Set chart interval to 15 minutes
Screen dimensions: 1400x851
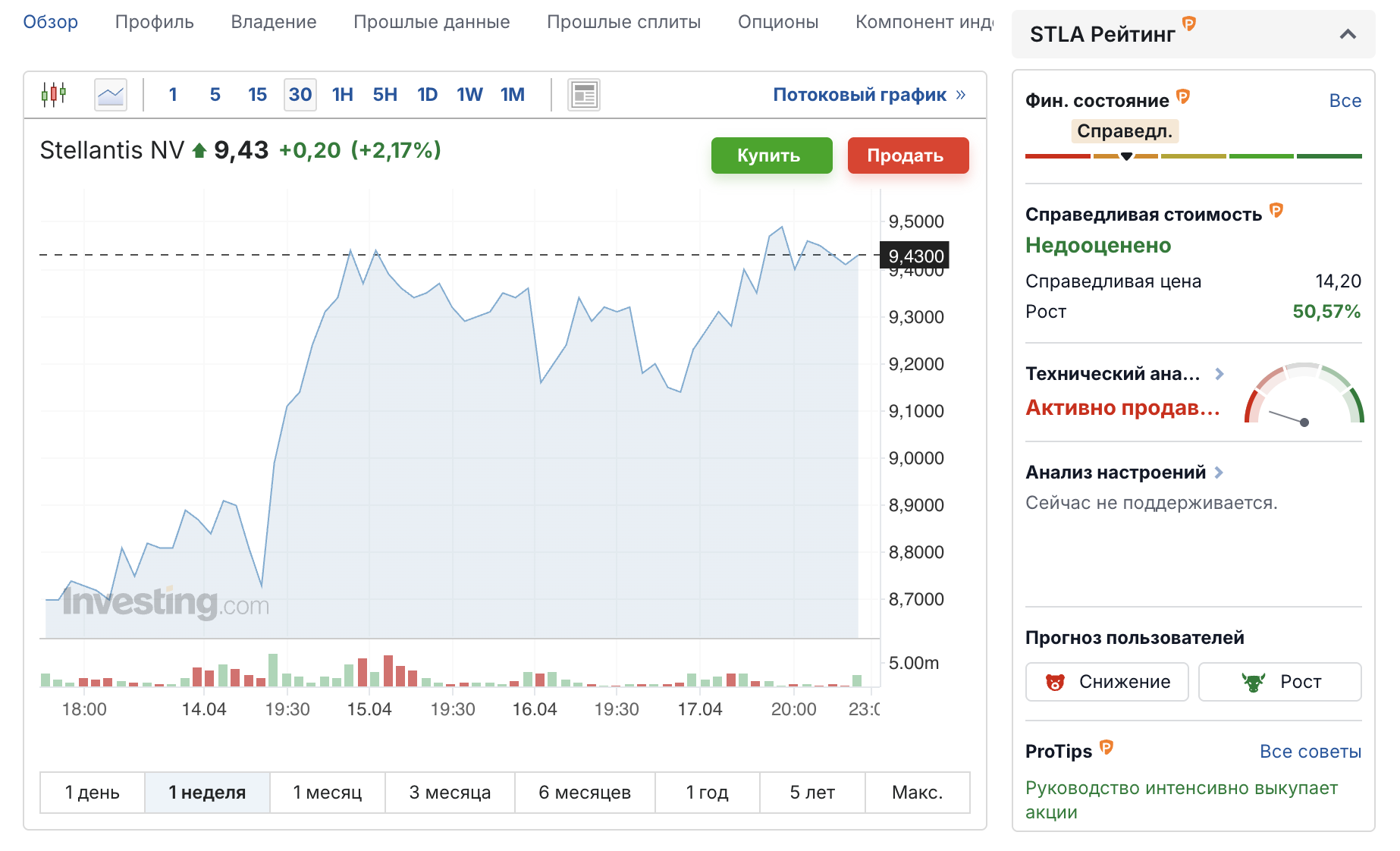tap(258, 95)
